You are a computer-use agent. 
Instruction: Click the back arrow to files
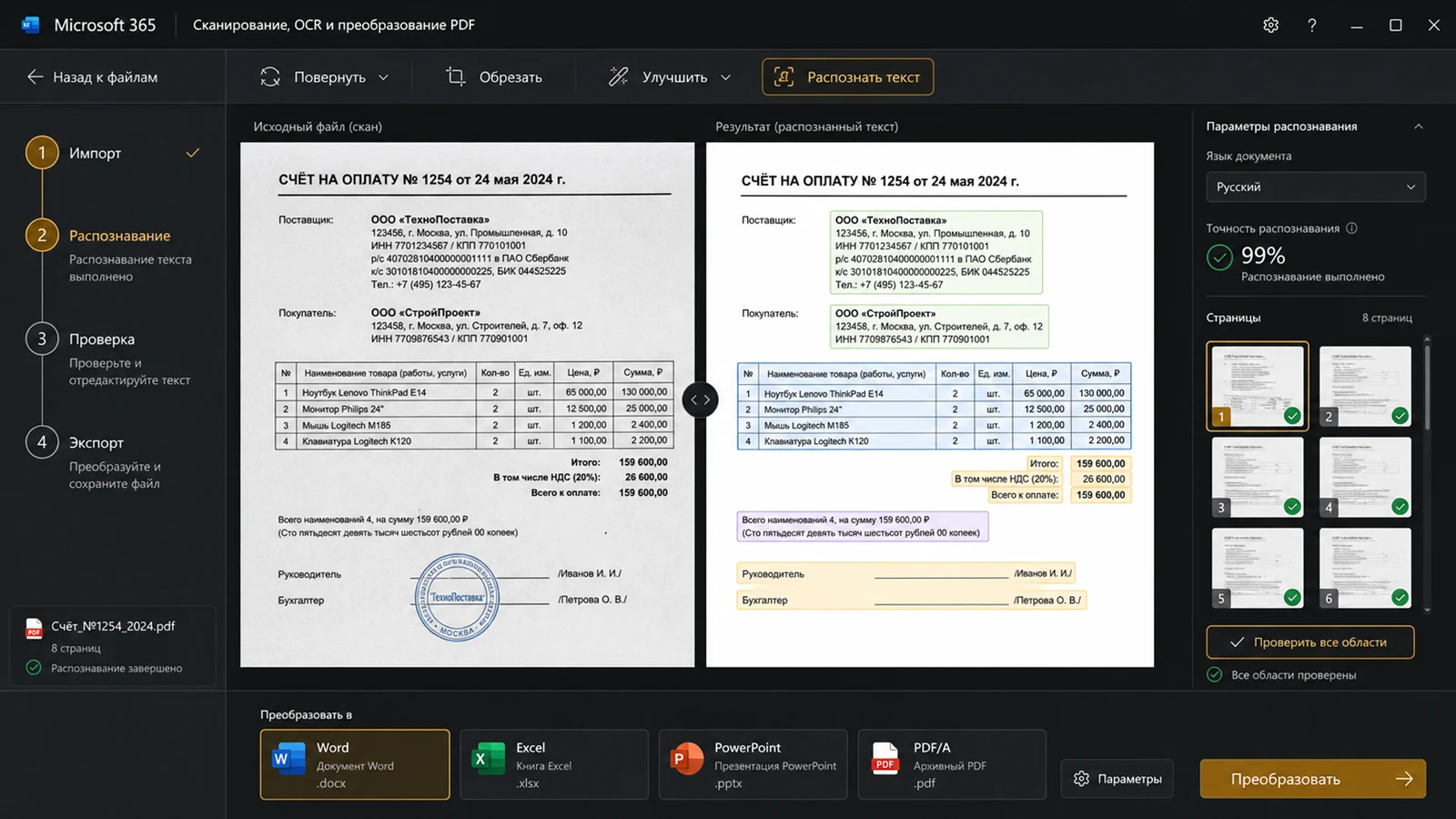pyautogui.click(x=35, y=76)
